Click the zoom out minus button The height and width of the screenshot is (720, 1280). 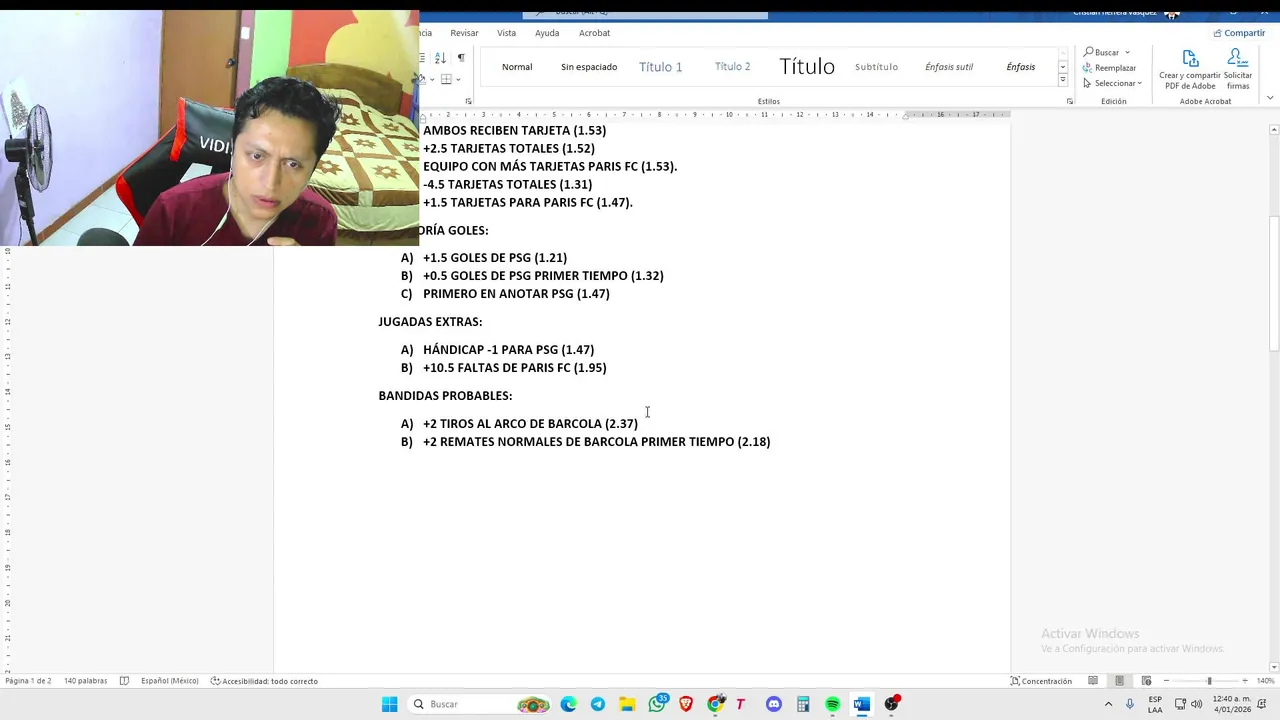point(1166,681)
